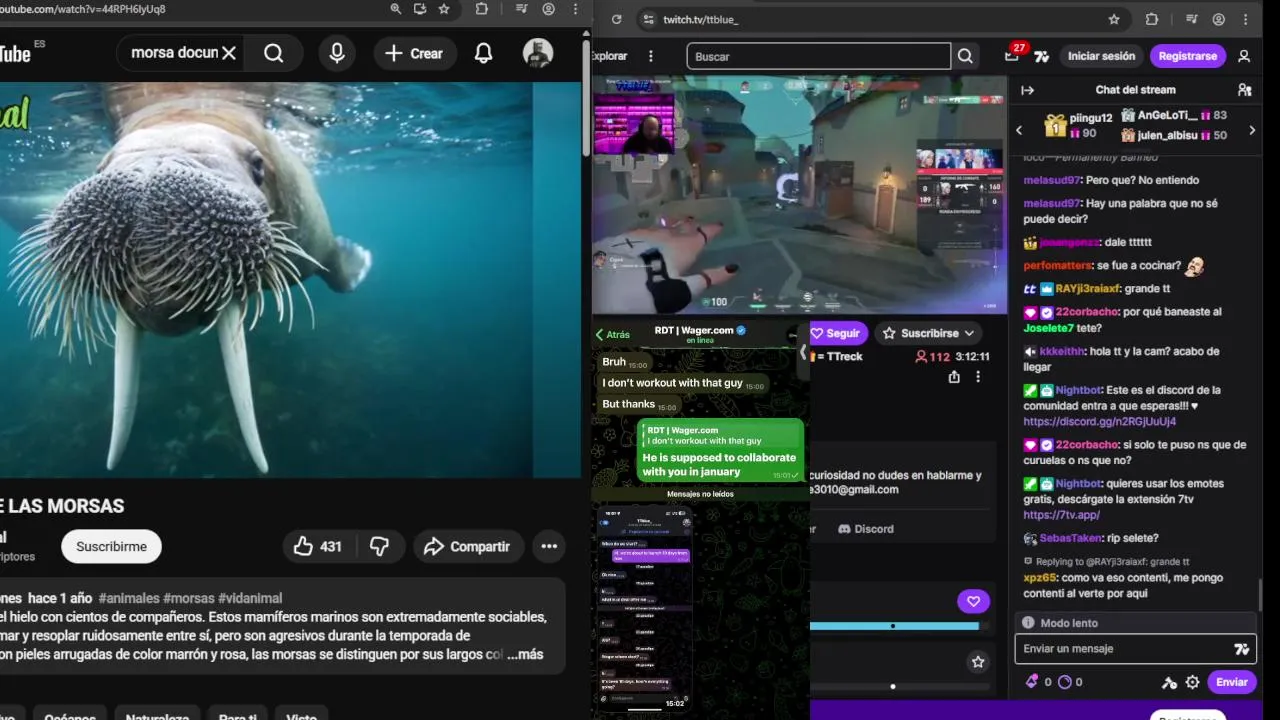Open the Twitch more options dots beside Explorar
The width and height of the screenshot is (1280, 720).
[x=651, y=56]
